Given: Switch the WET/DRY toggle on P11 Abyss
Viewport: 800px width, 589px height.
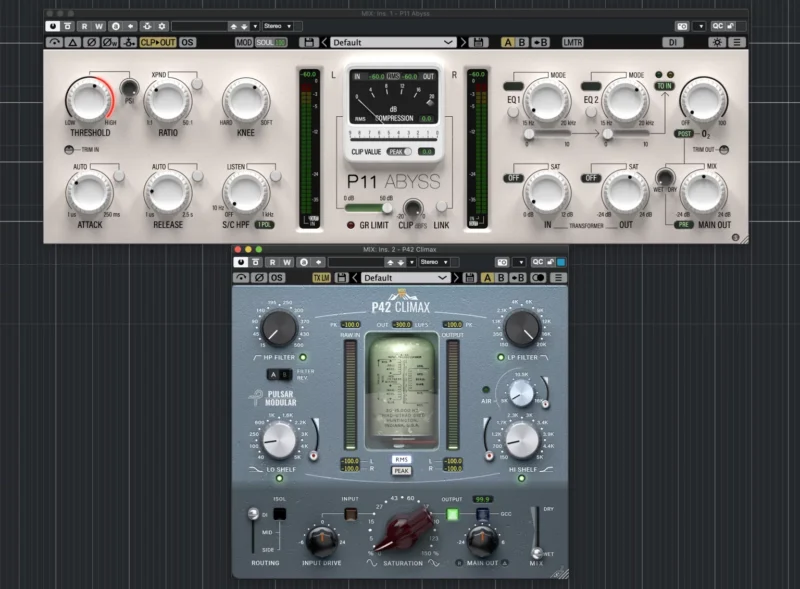Looking at the screenshot, I should coord(664,179).
